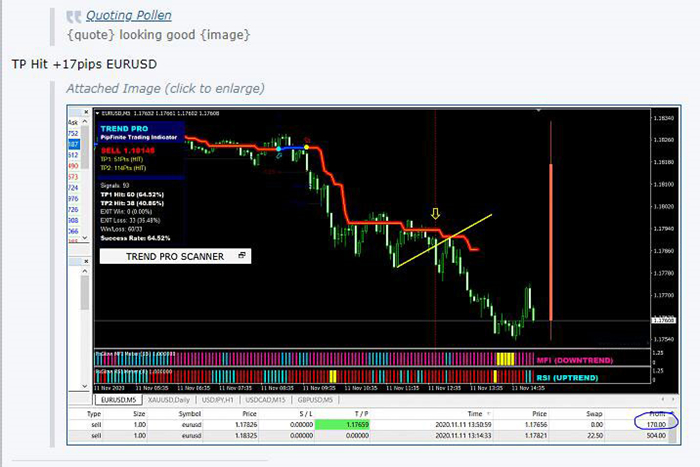
Task: Click the 'TP Hit +17pips EURUSD' post text
Action: coord(84,64)
